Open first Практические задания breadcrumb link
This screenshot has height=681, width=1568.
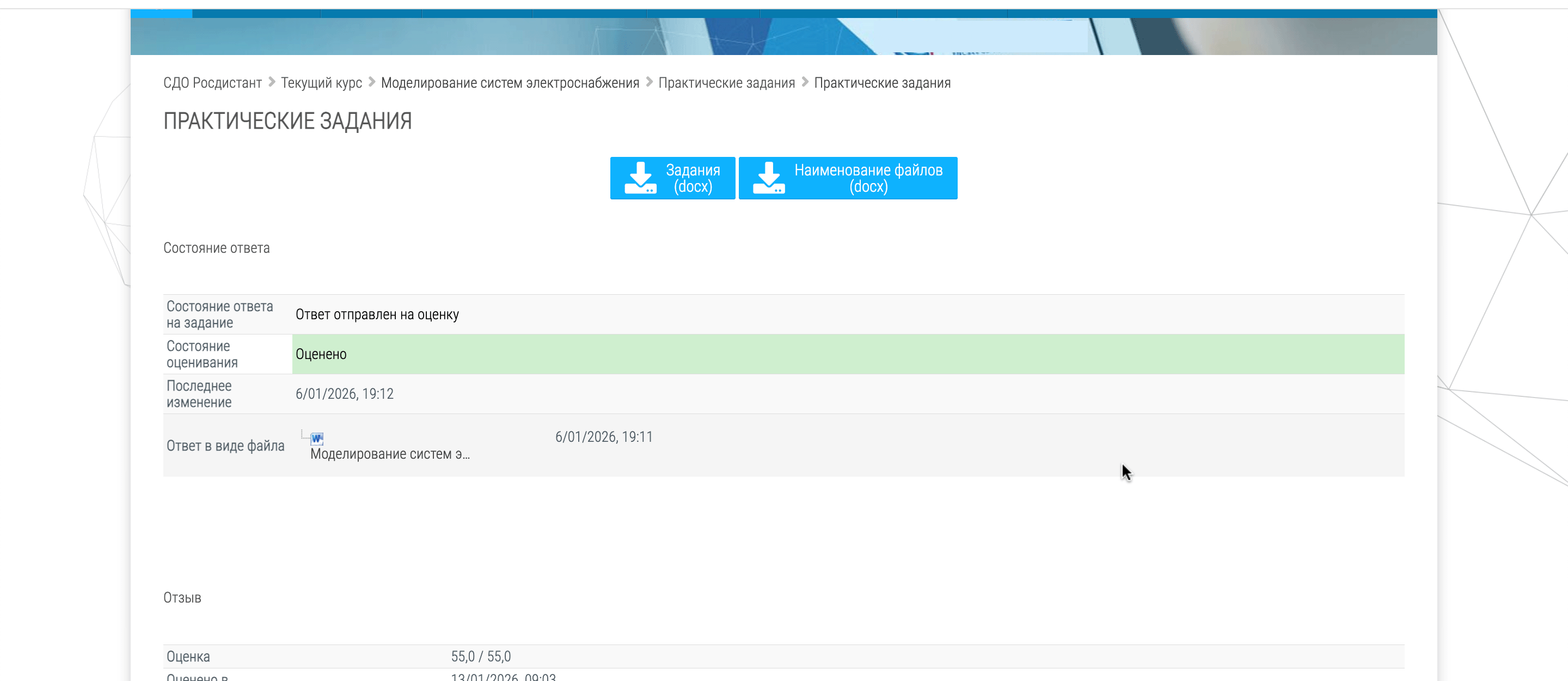click(726, 83)
